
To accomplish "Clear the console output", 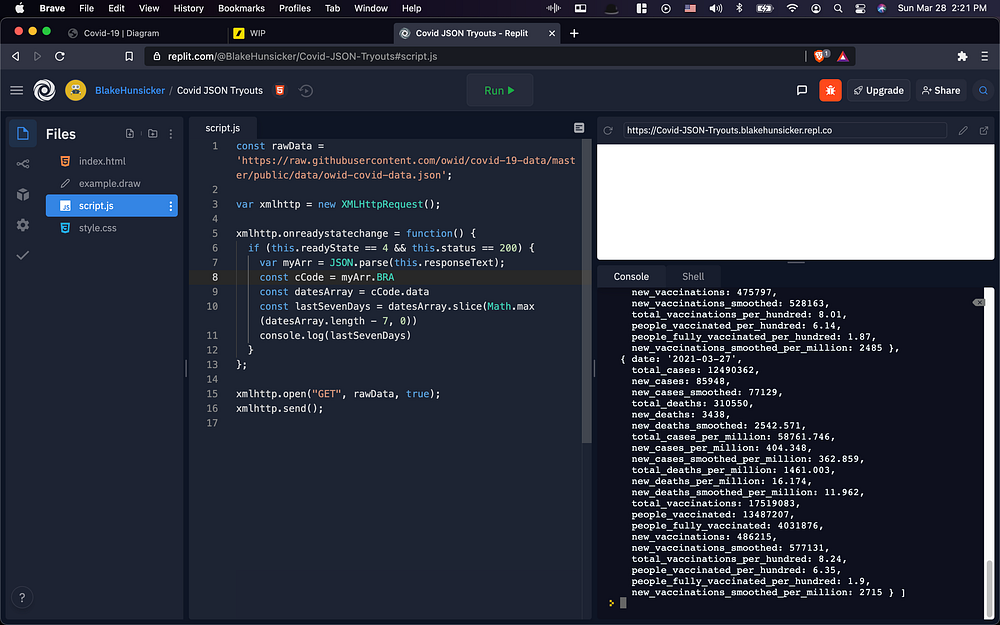I will (978, 302).
